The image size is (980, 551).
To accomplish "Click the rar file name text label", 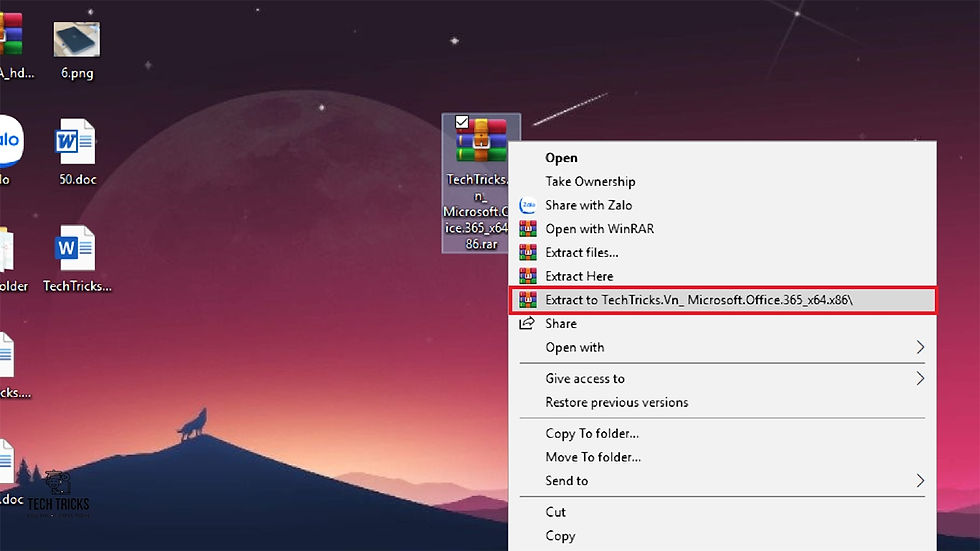I will [478, 212].
